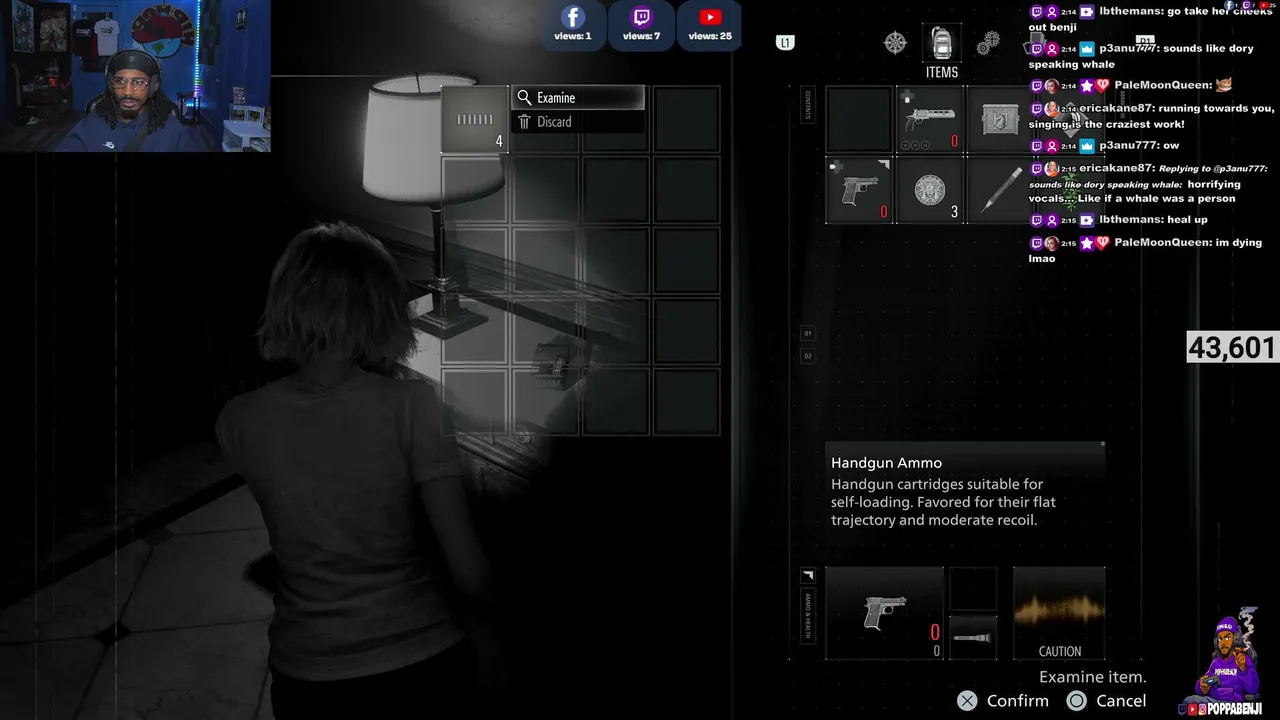Screen dimensions: 1280x720
Task: Open the gears settings tab
Action: click(x=987, y=43)
